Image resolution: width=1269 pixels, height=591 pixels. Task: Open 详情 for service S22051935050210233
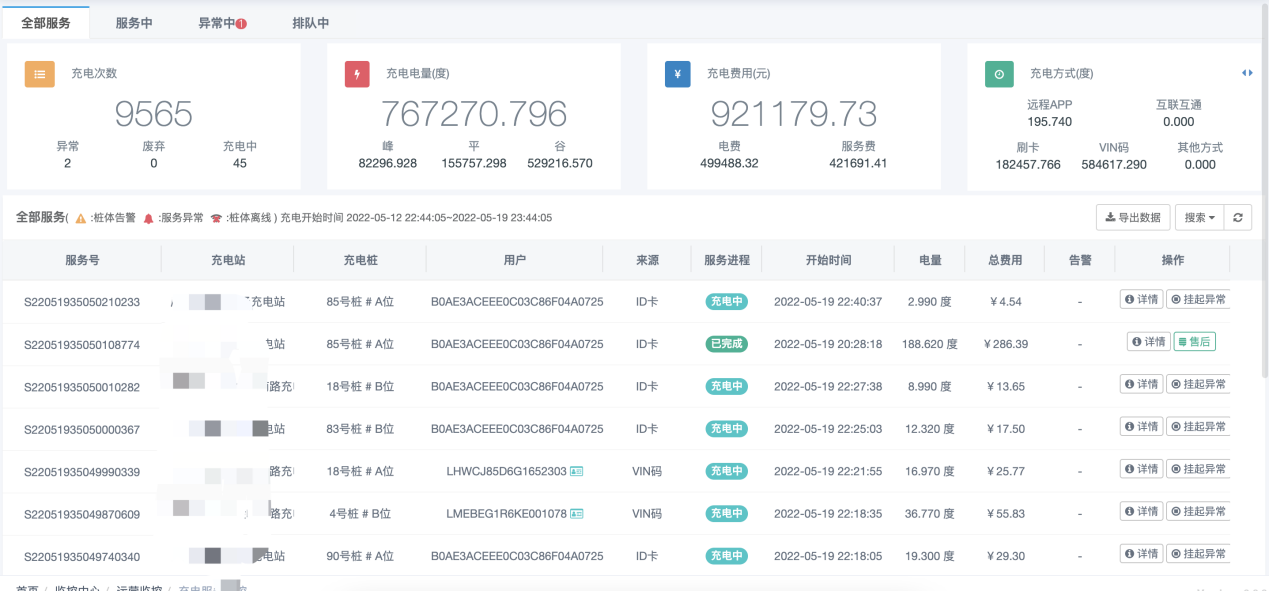(1141, 299)
